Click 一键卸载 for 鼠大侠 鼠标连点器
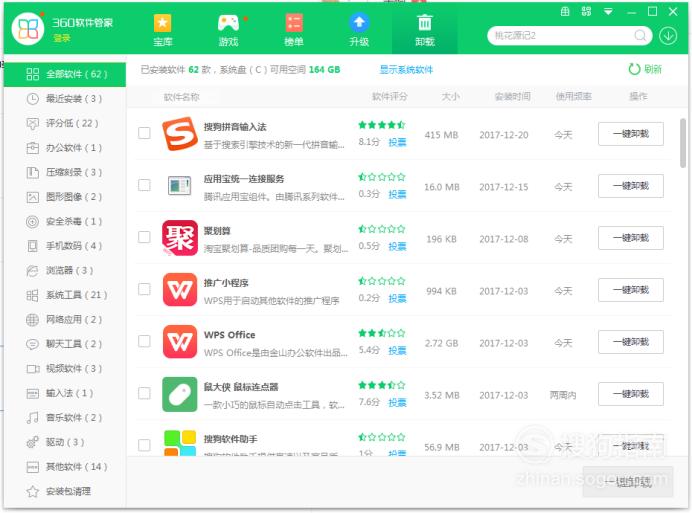Image resolution: width=692 pixels, height=513 pixels. pyautogui.click(x=631, y=394)
